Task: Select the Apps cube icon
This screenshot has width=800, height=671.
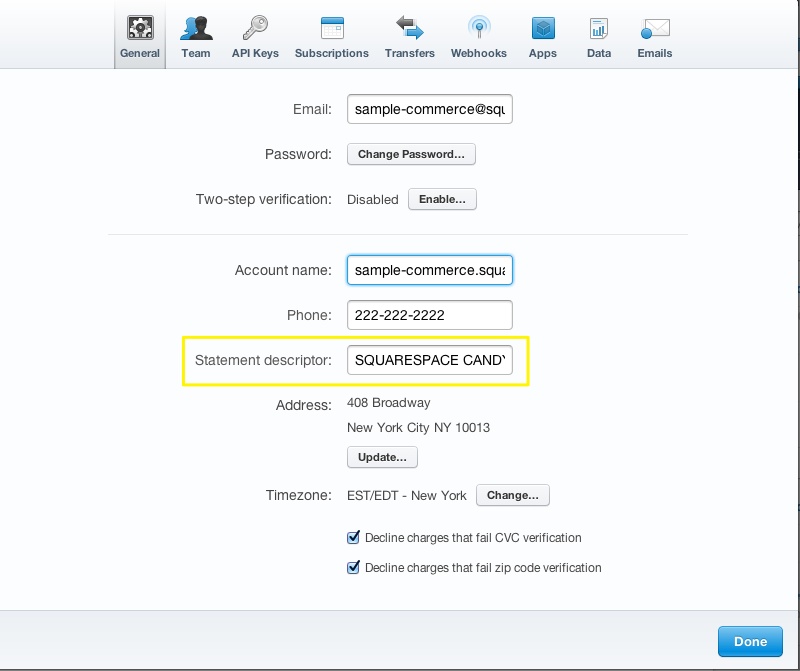Action: coord(543,28)
